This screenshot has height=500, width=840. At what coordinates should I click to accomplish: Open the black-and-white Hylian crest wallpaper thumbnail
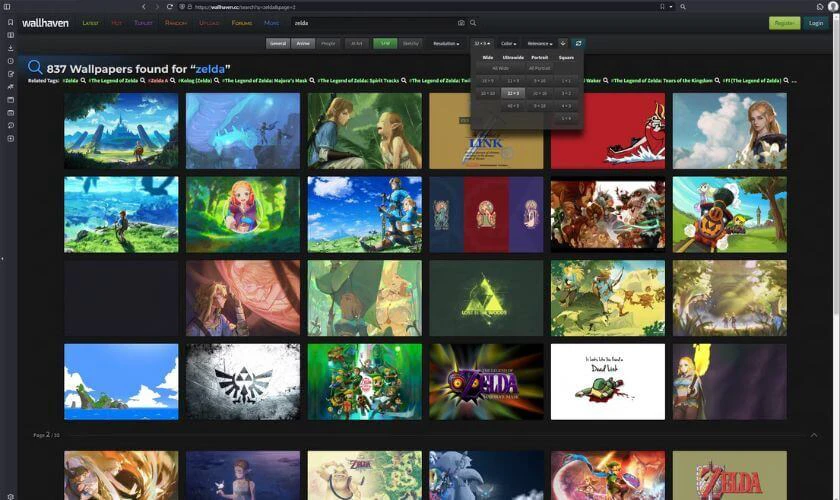pos(243,382)
